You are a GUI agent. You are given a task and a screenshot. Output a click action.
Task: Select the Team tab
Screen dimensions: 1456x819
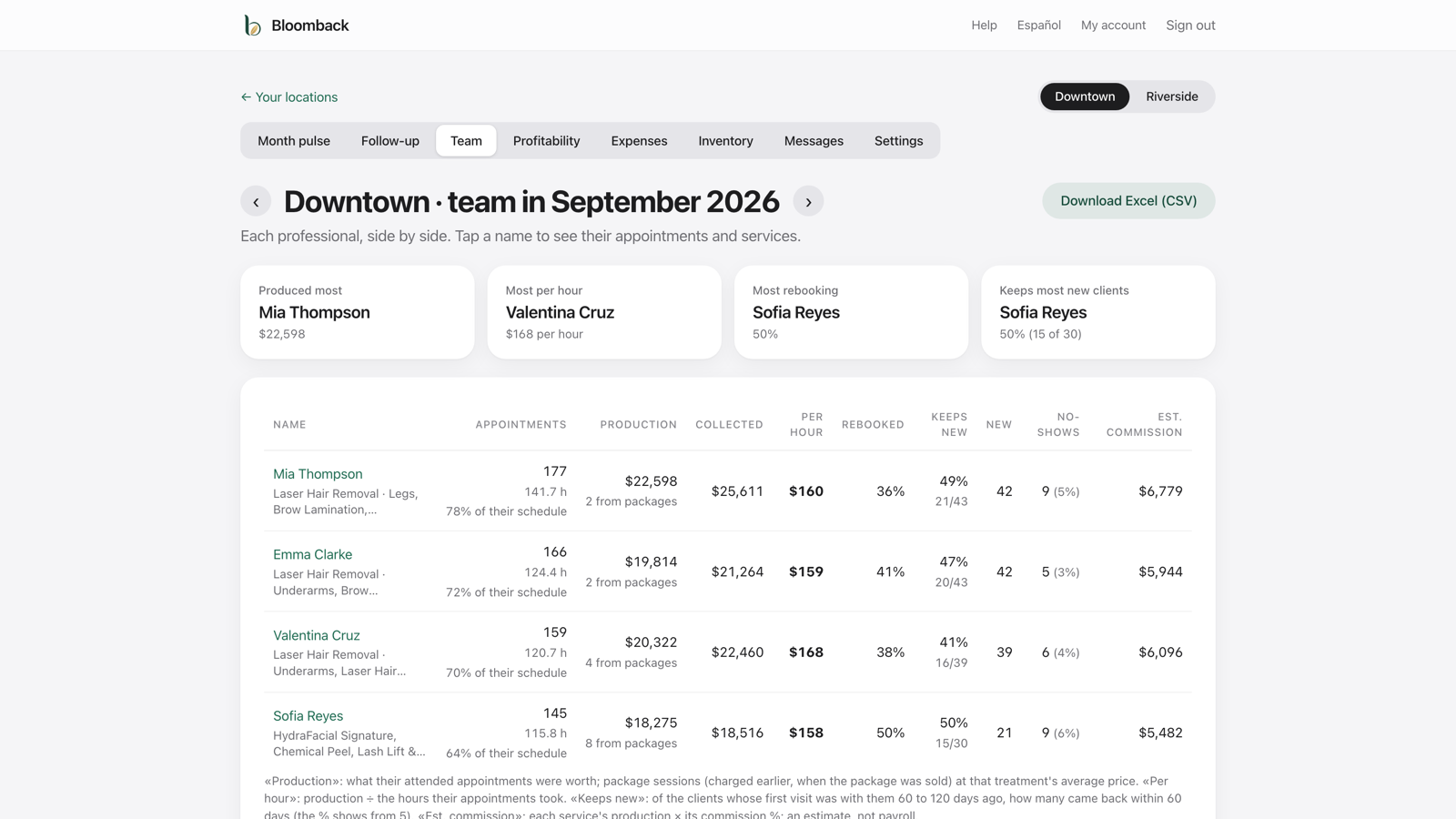466,141
